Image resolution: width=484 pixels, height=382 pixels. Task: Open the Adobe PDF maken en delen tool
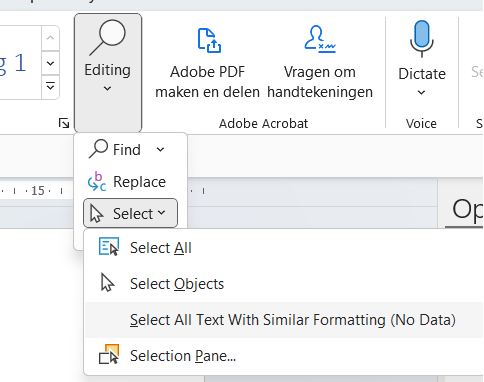pyautogui.click(x=207, y=63)
